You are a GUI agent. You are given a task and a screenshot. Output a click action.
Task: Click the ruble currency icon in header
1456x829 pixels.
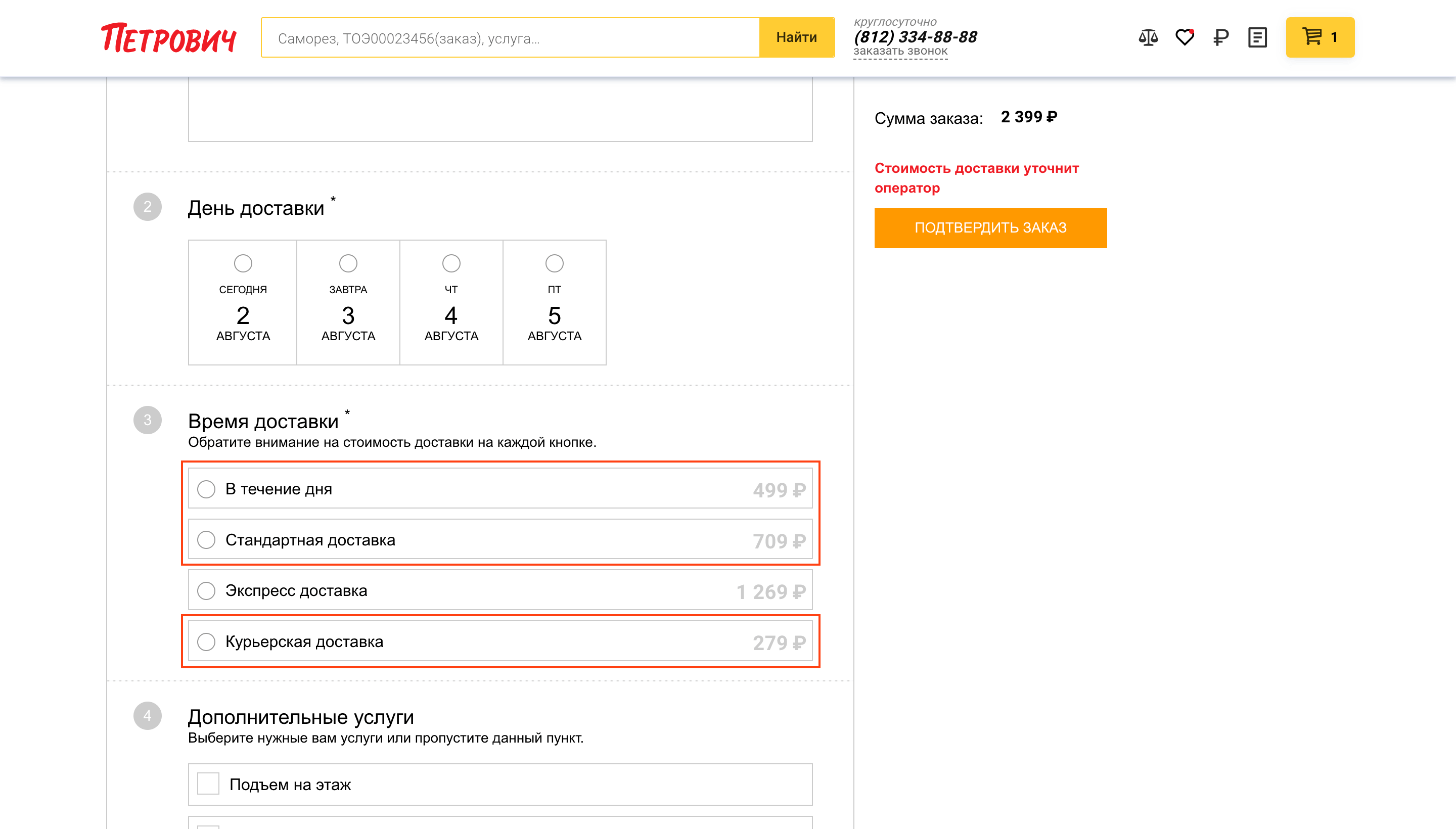click(x=1221, y=37)
